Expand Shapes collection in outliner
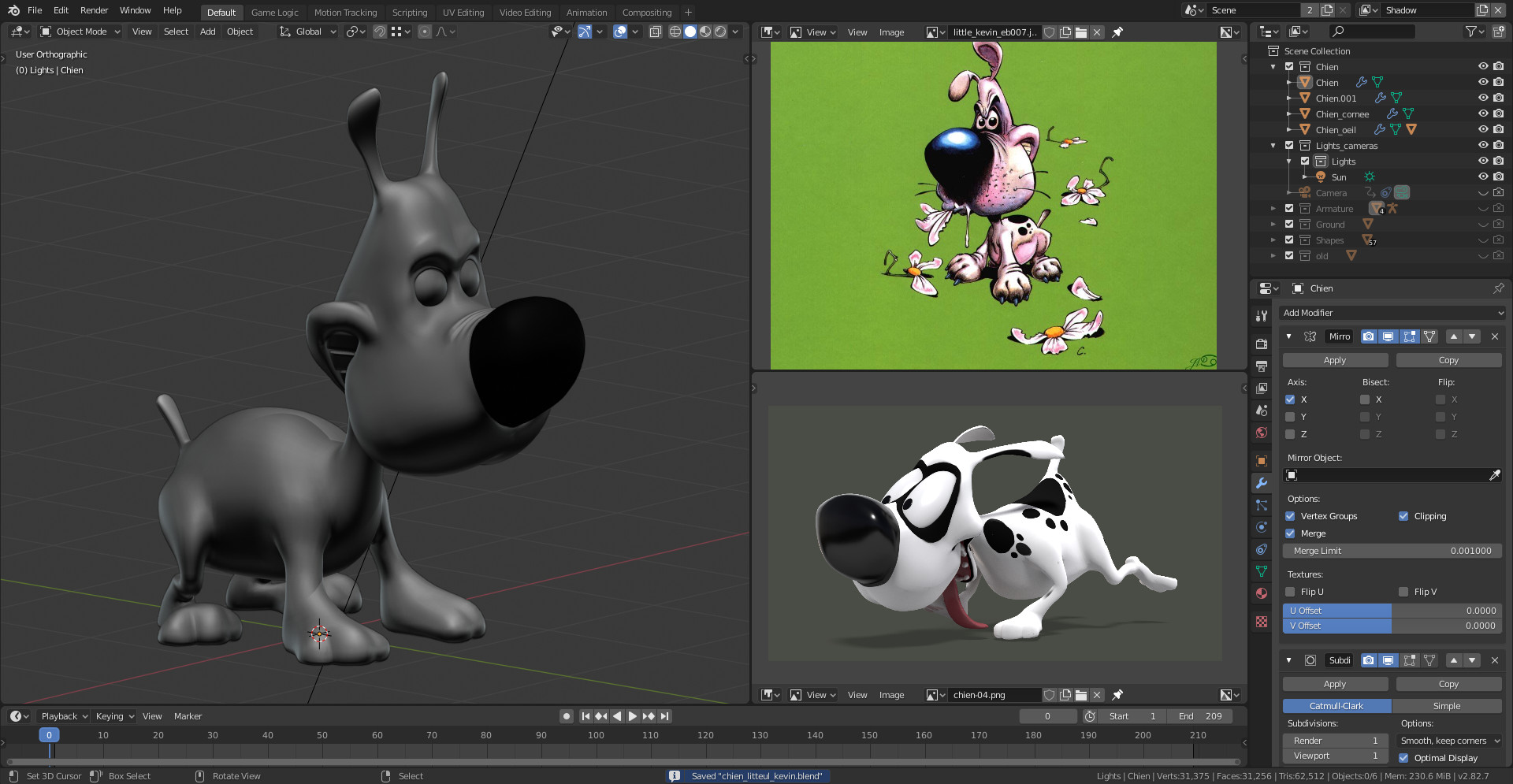Viewport: 1513px width, 784px height. point(1273,240)
